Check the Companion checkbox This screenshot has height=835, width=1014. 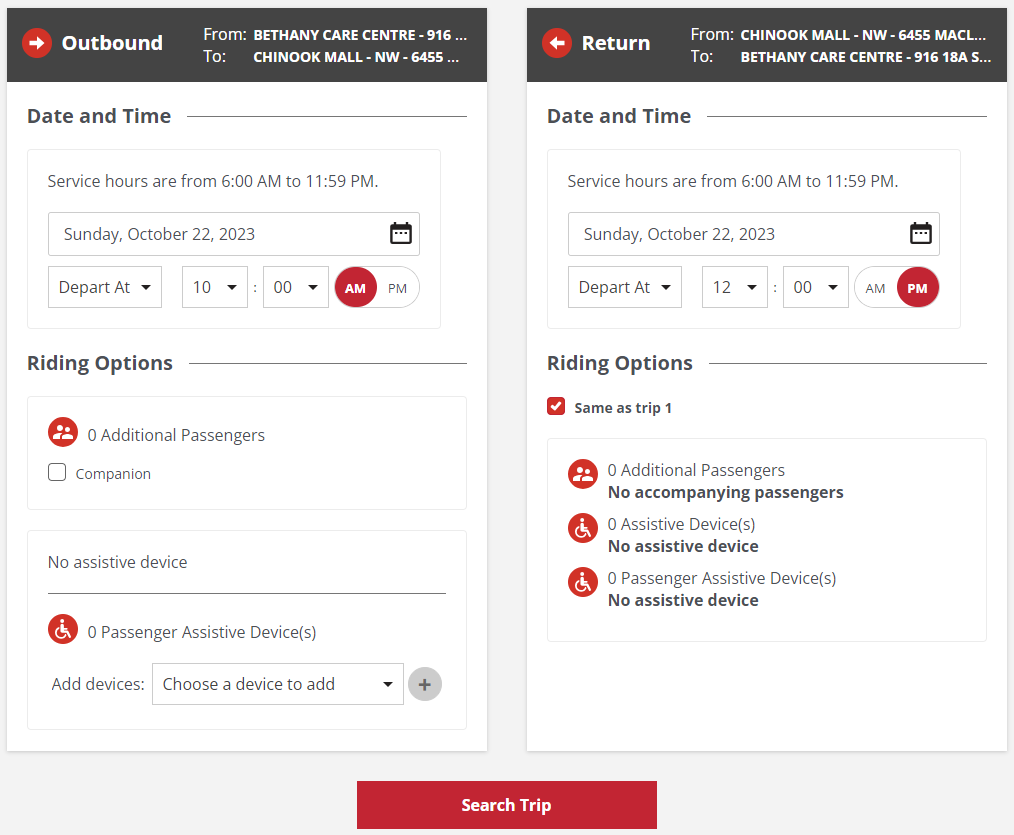(x=58, y=473)
